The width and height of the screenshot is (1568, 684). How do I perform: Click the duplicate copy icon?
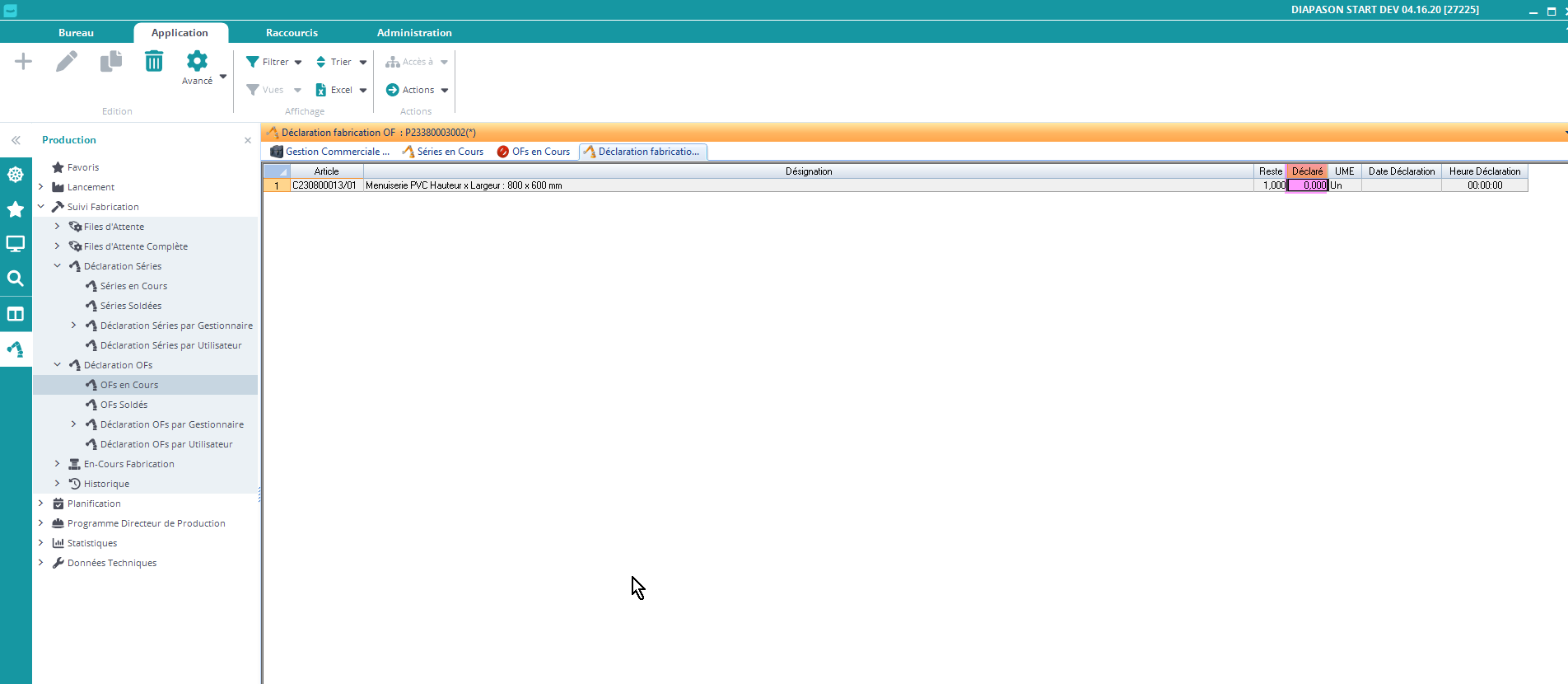click(x=110, y=62)
